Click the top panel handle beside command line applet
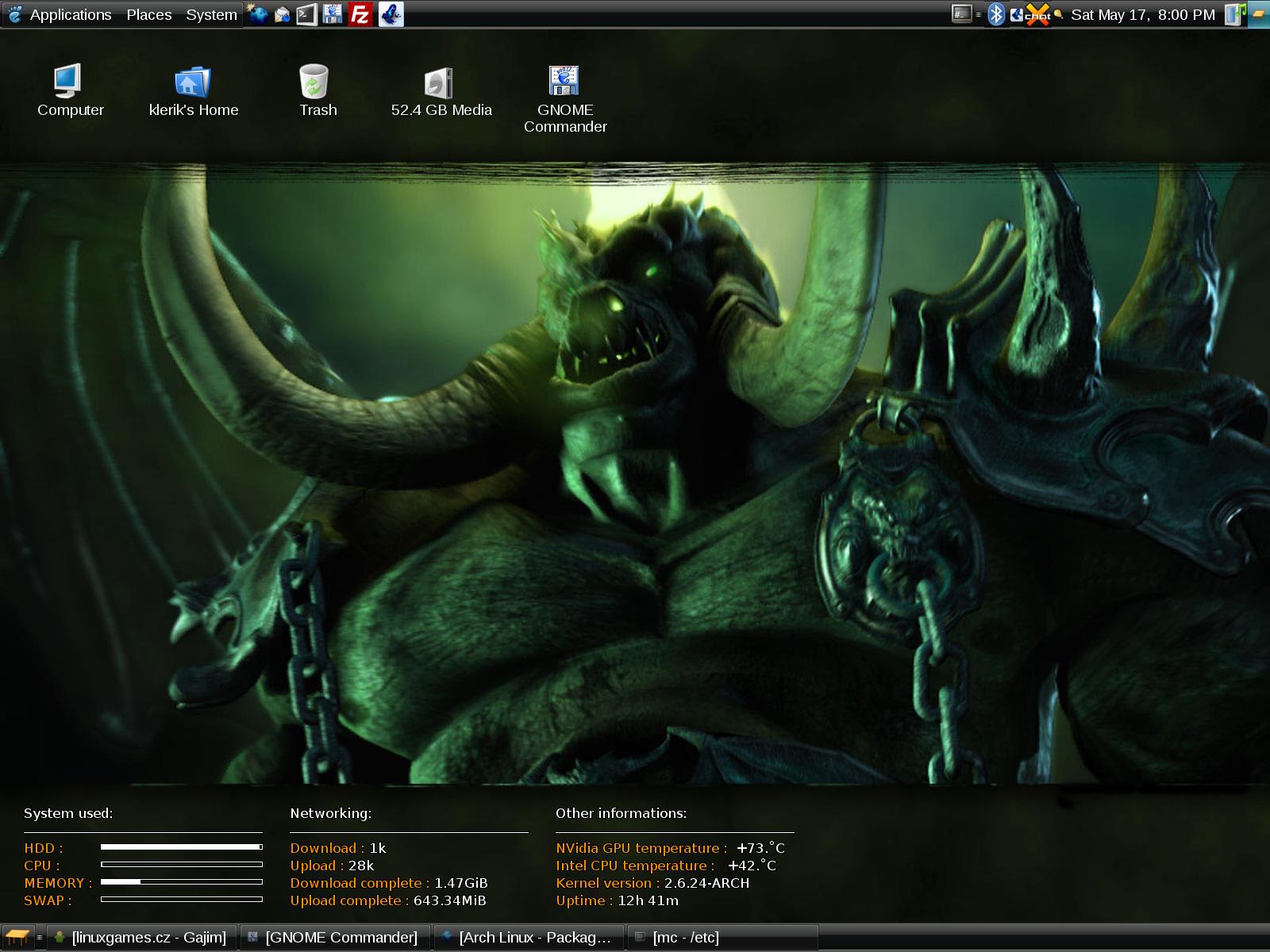This screenshot has height=952, width=1270. click(x=979, y=14)
